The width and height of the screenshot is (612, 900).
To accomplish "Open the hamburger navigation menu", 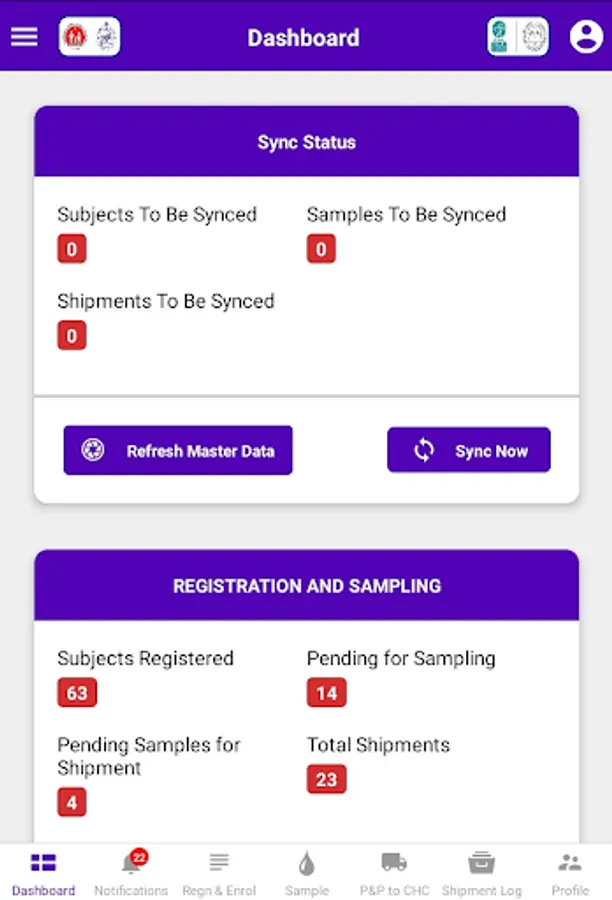I will [24, 37].
